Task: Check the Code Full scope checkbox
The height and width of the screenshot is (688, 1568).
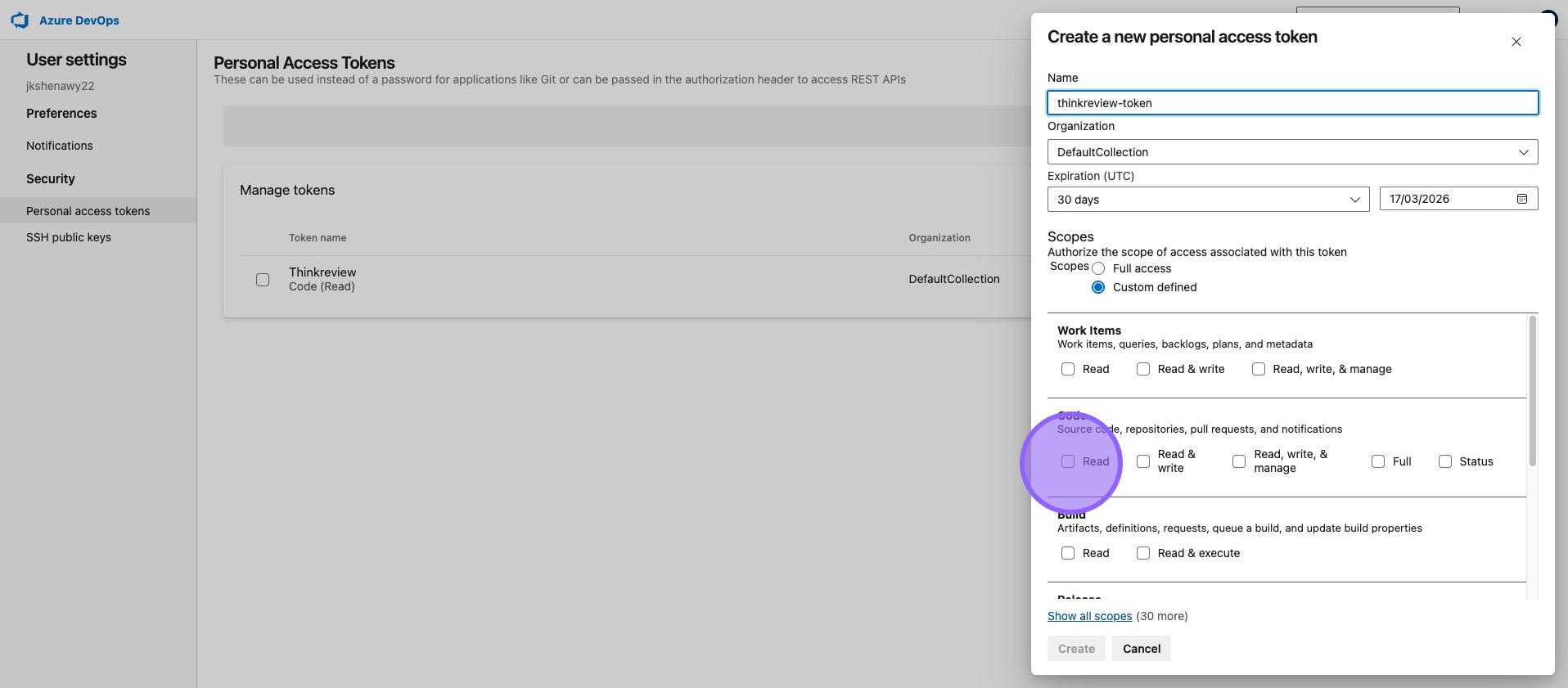Action: point(1378,461)
